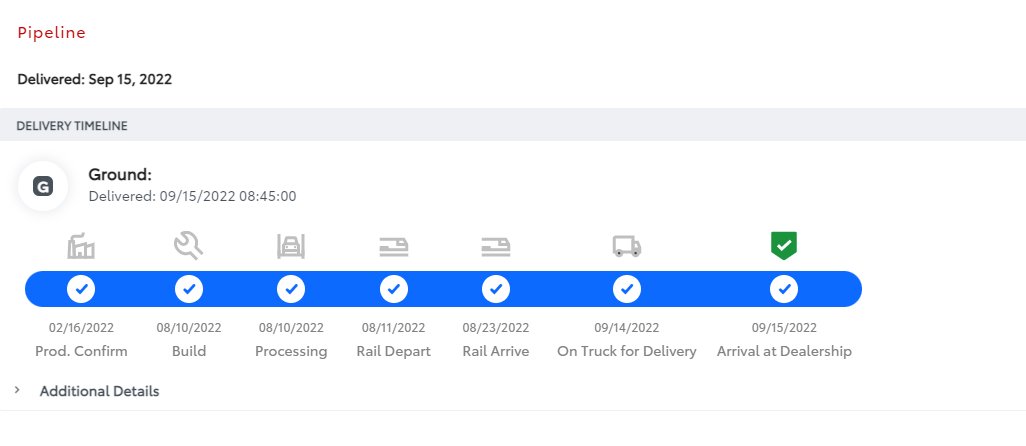Select the Rail Depart checkmark marker
The image size is (1026, 446).
point(394,289)
